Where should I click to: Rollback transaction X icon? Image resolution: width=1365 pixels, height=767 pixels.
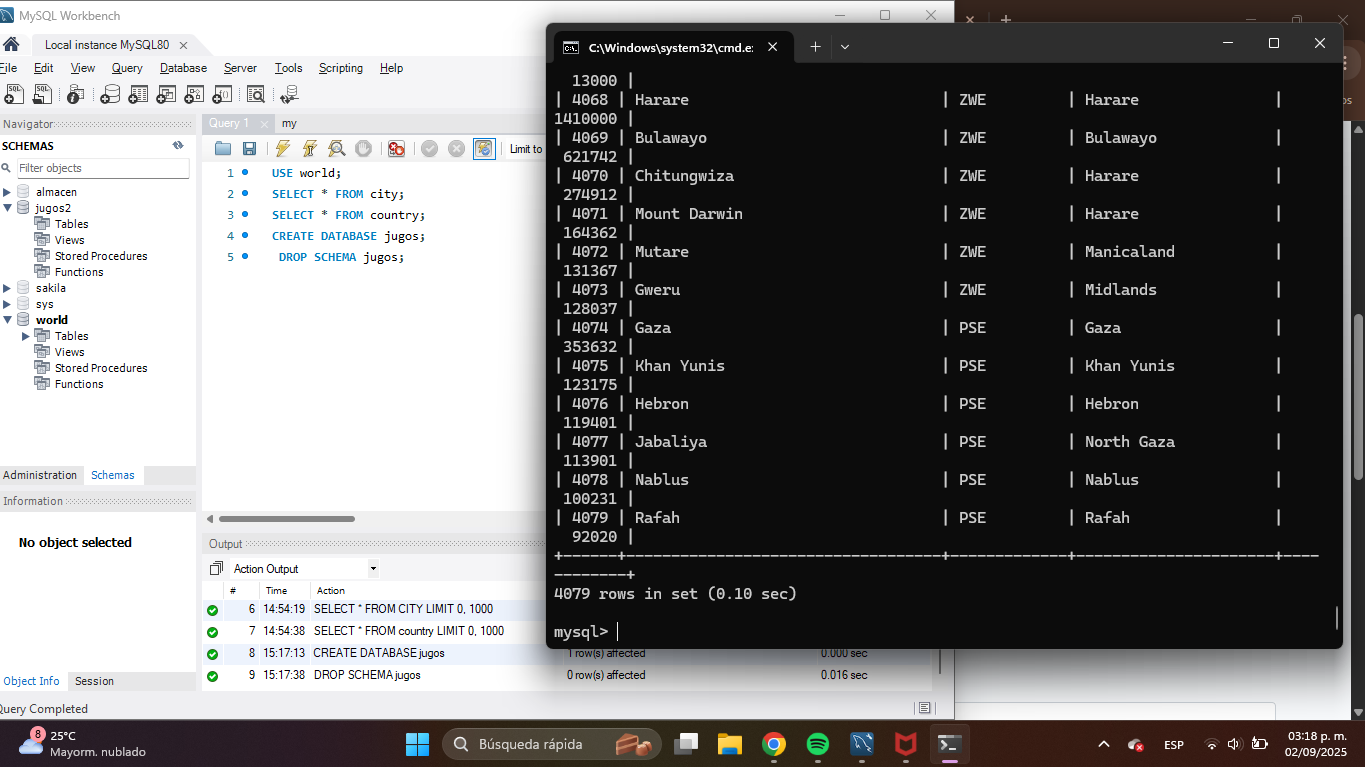[457, 149]
